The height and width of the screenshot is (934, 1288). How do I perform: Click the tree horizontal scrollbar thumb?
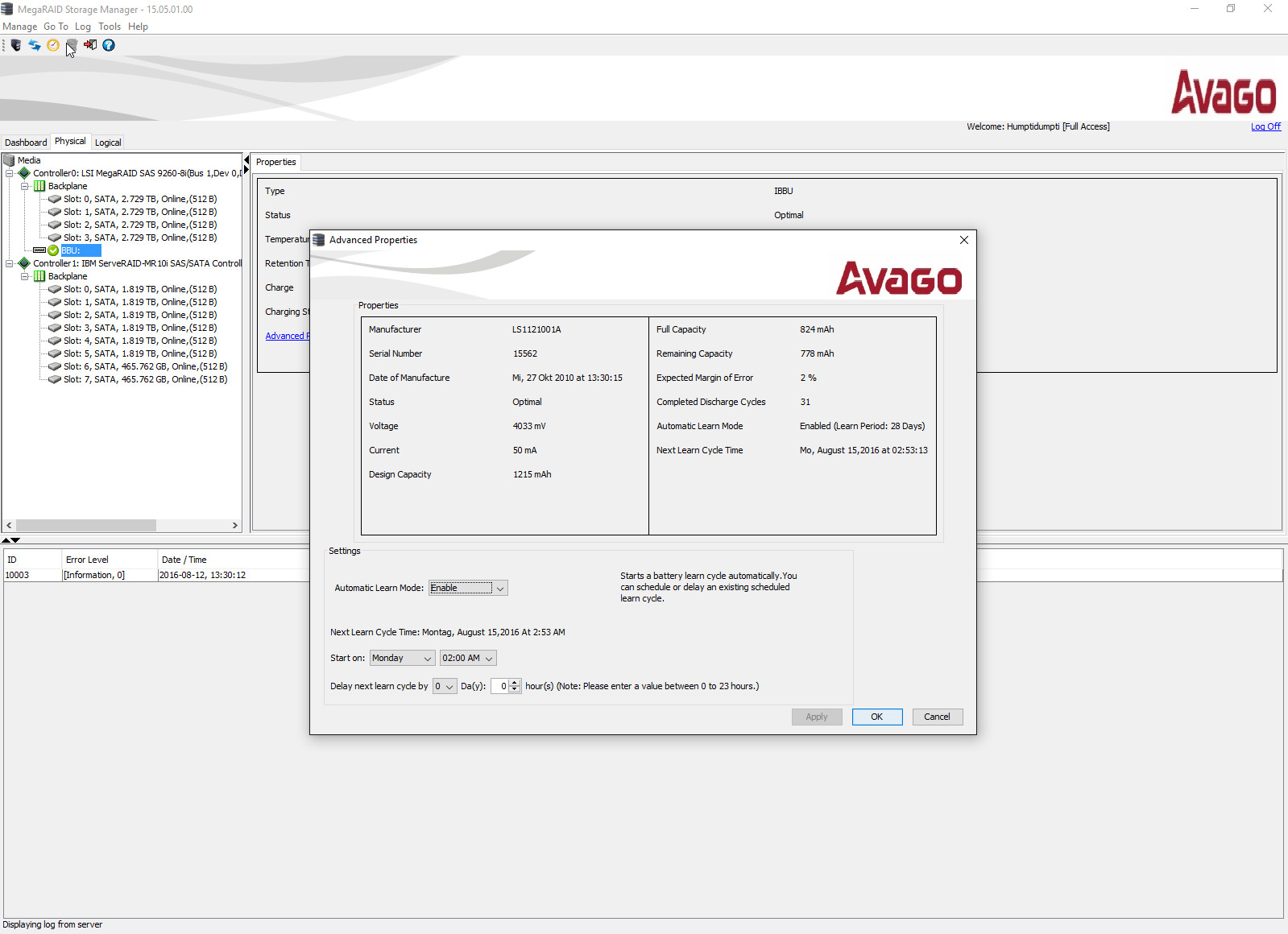coord(86,525)
